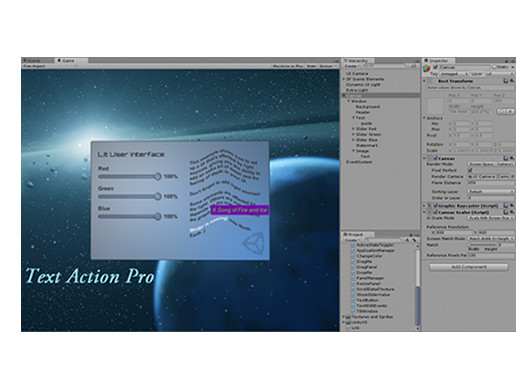
Task: Click the Textures and Sprites folder icon
Action: pos(348,317)
